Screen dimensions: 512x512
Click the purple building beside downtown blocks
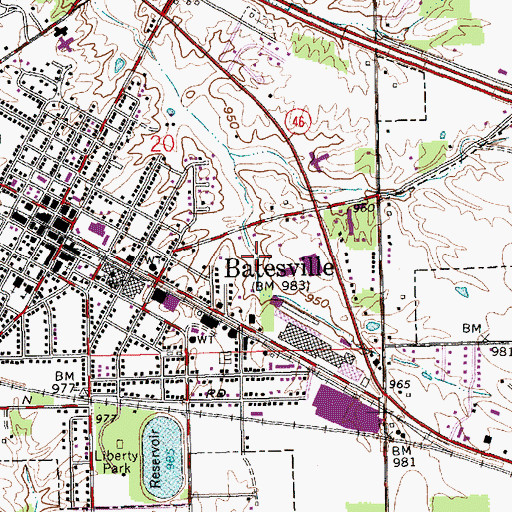pos(97,229)
